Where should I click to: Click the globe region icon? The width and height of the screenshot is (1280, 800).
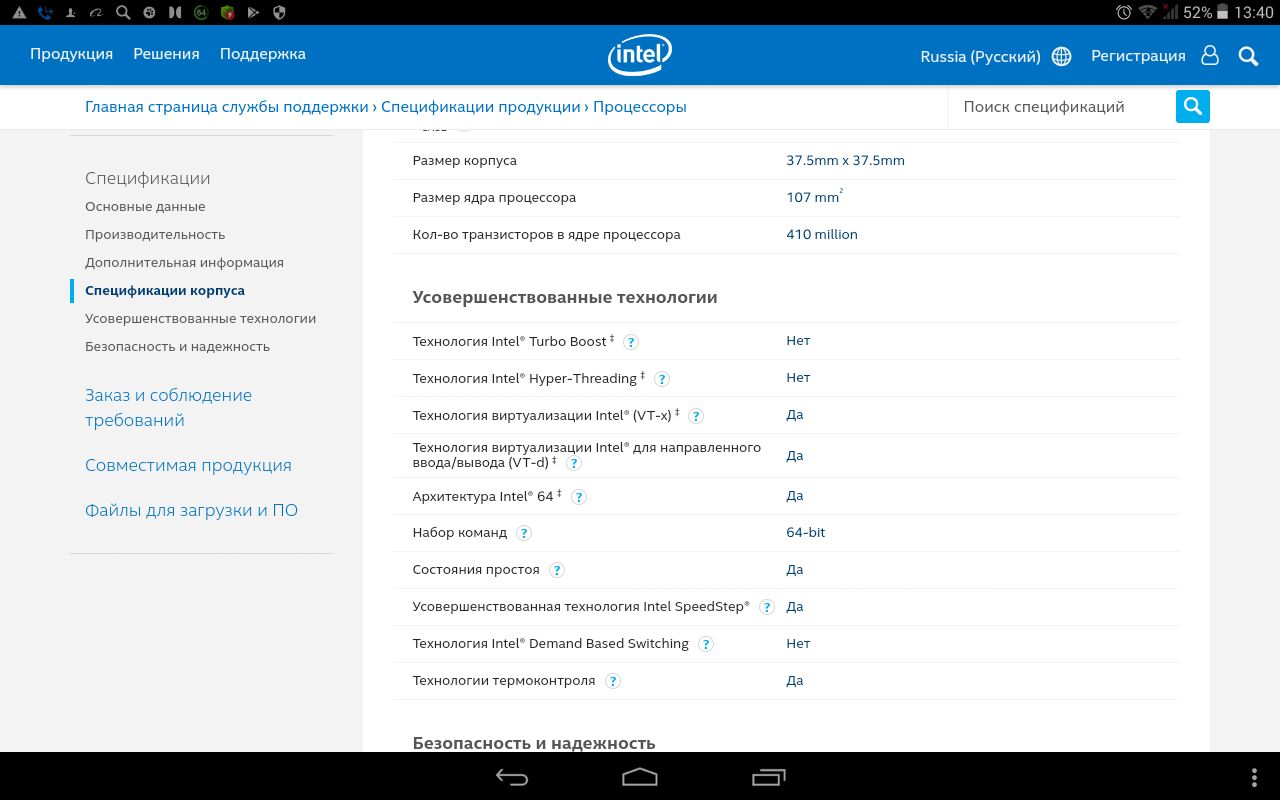[1062, 56]
